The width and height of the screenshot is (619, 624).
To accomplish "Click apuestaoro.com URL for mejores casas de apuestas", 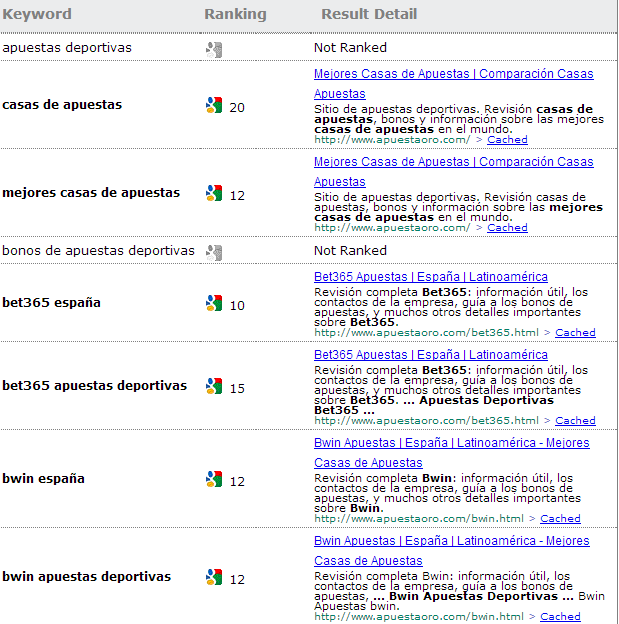I will click(392, 228).
